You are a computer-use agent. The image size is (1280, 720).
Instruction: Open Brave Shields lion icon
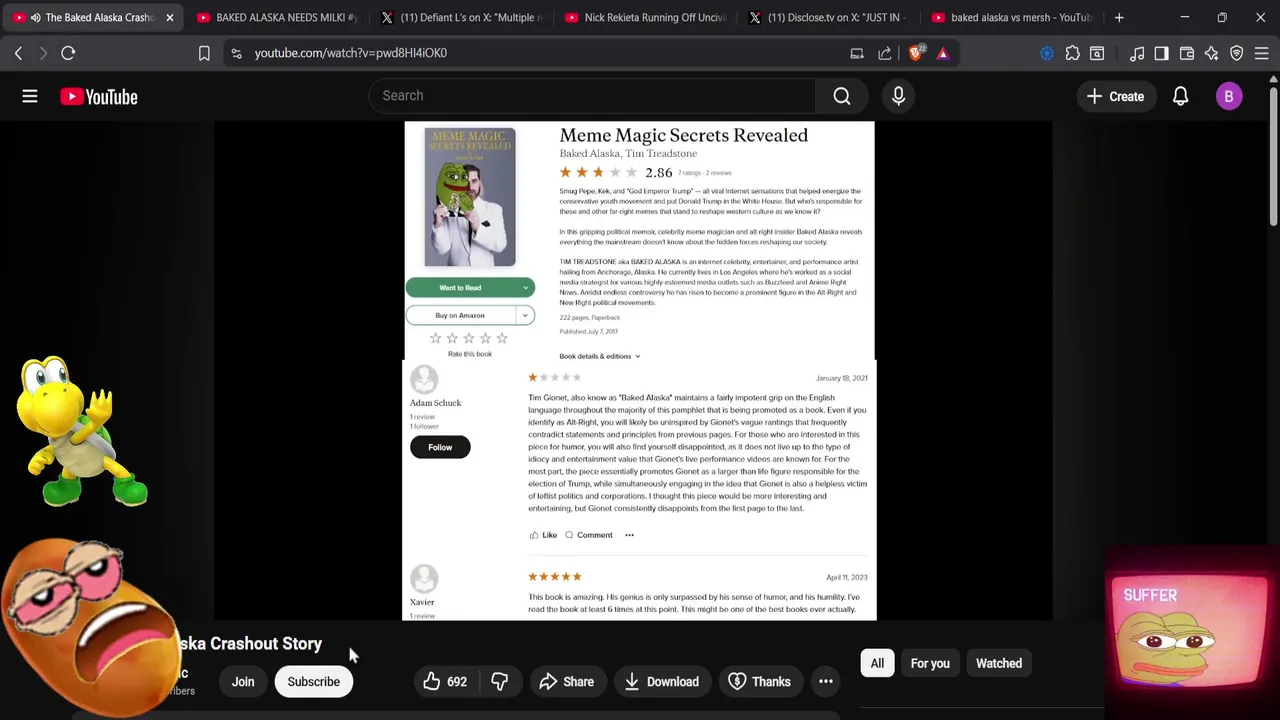(916, 53)
